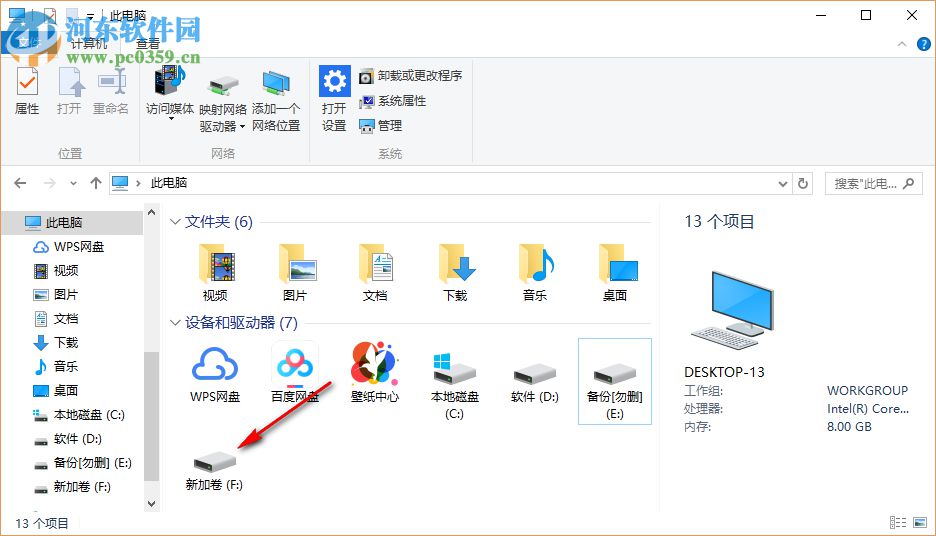Select 此电脑 in navigation pane
Viewport: 936px width, 536px height.
(72, 223)
